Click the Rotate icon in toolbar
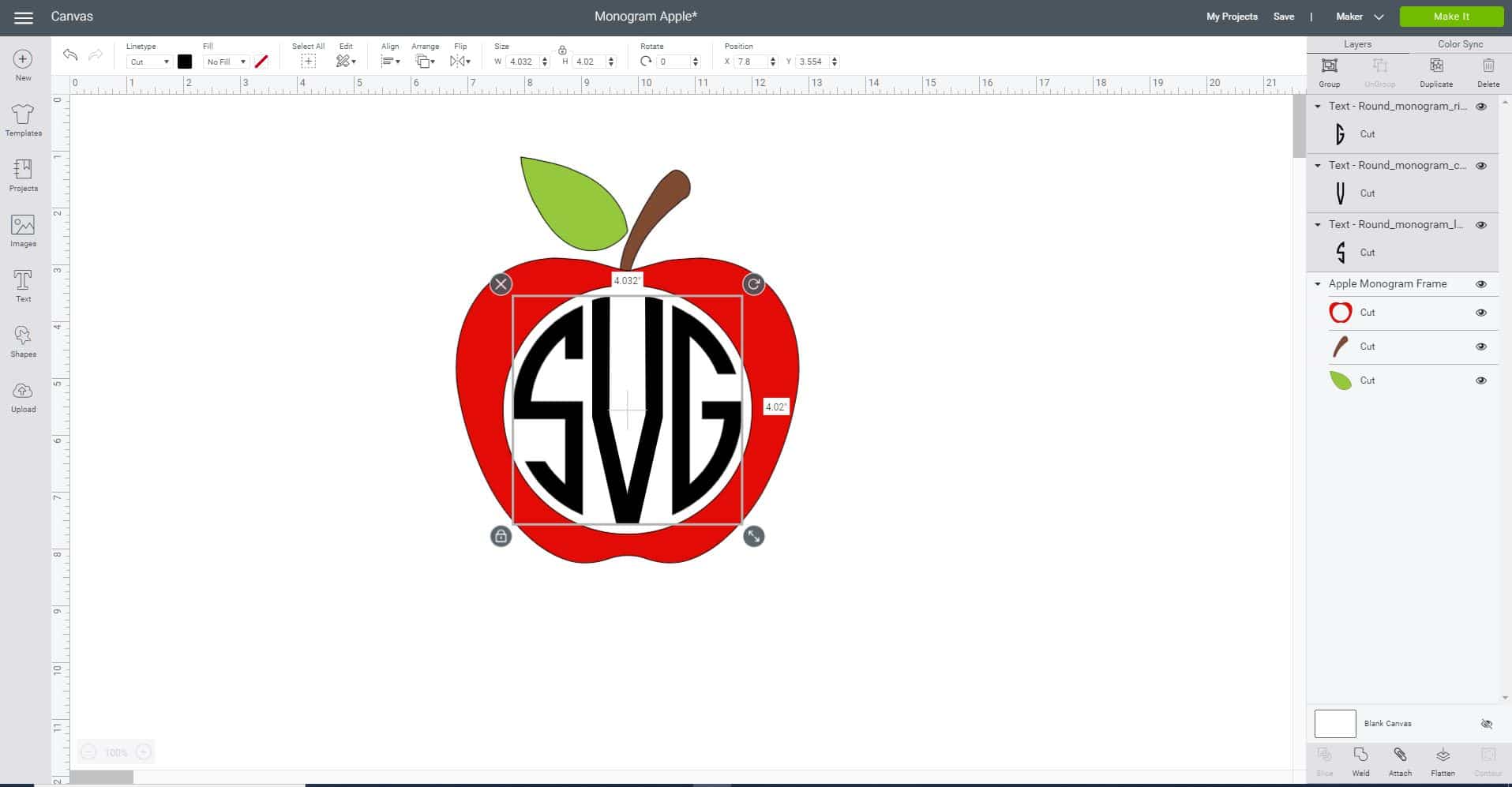The image size is (1512, 787). pos(646,61)
